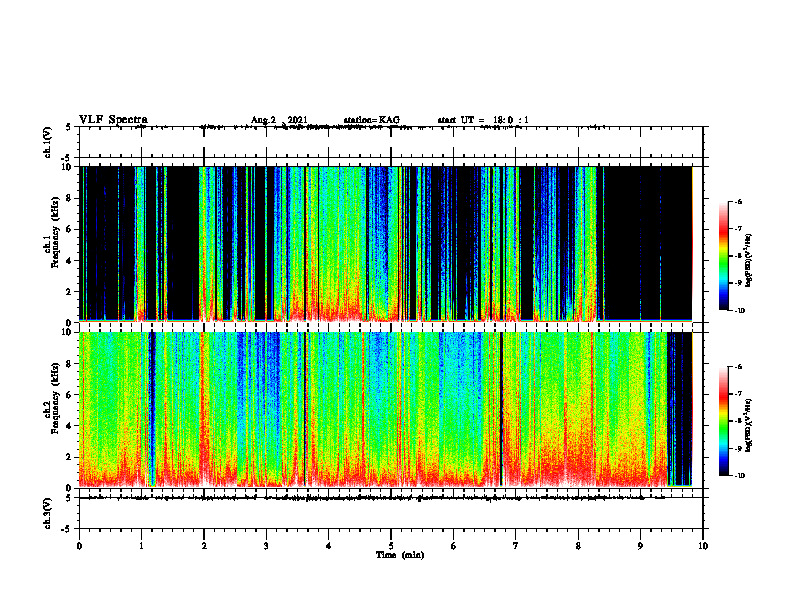Click time axis tick label "9"
Viewport: 792px width, 612px height.
pyautogui.click(x=640, y=546)
